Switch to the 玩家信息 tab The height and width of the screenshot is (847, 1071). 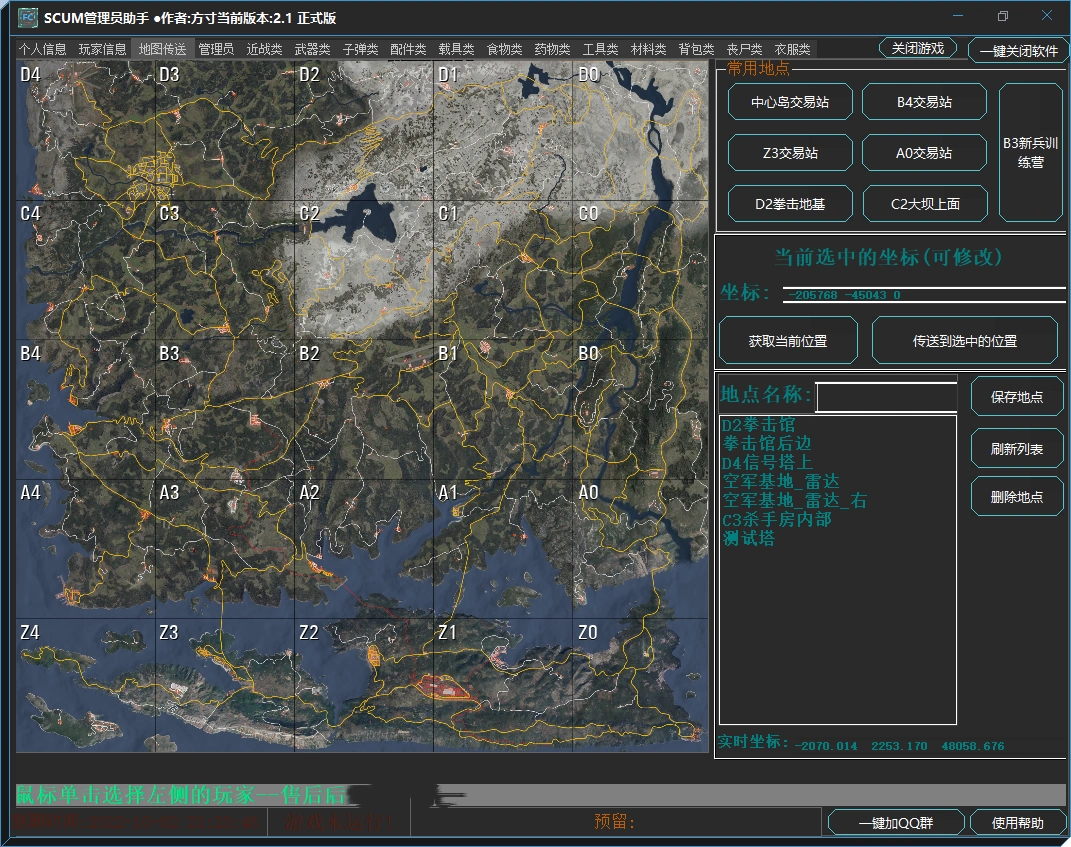click(x=102, y=49)
